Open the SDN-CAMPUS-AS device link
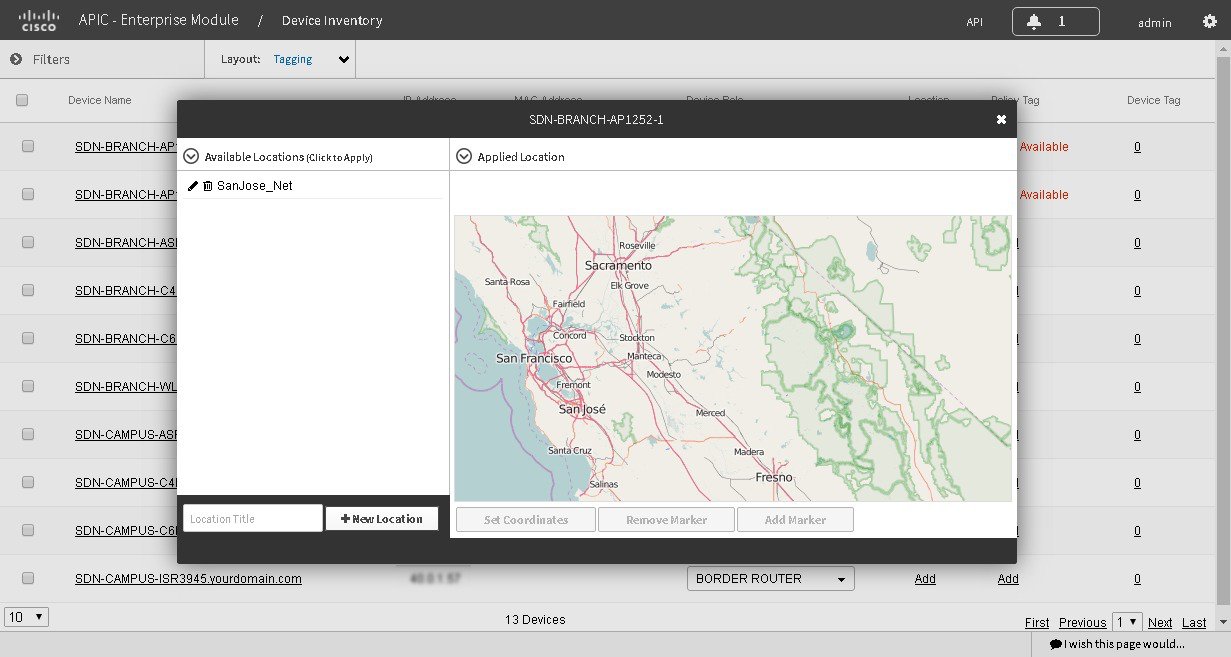This screenshot has height=657, width=1231. [x=126, y=434]
